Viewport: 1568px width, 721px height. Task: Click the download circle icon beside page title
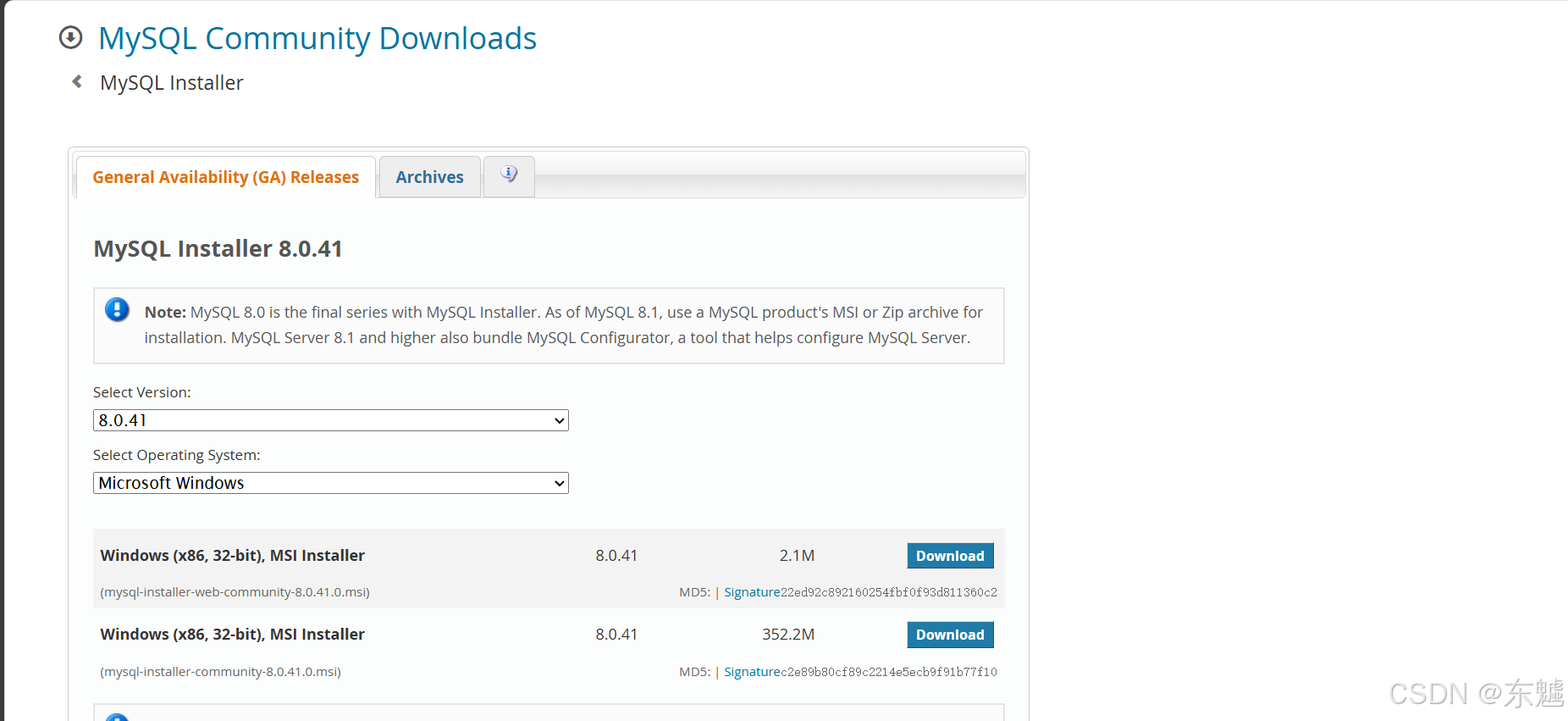(70, 38)
